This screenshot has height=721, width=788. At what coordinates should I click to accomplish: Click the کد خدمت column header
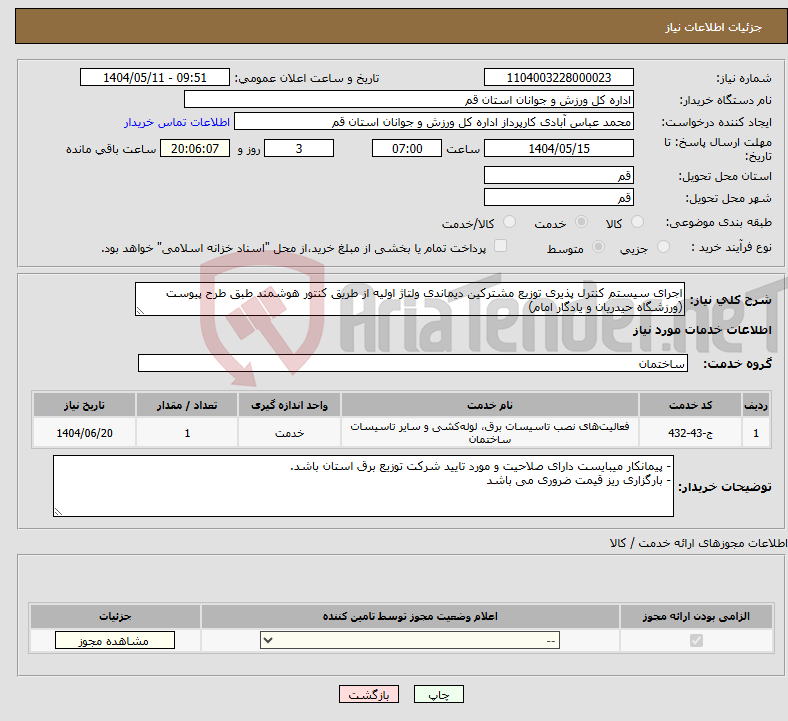[691, 405]
